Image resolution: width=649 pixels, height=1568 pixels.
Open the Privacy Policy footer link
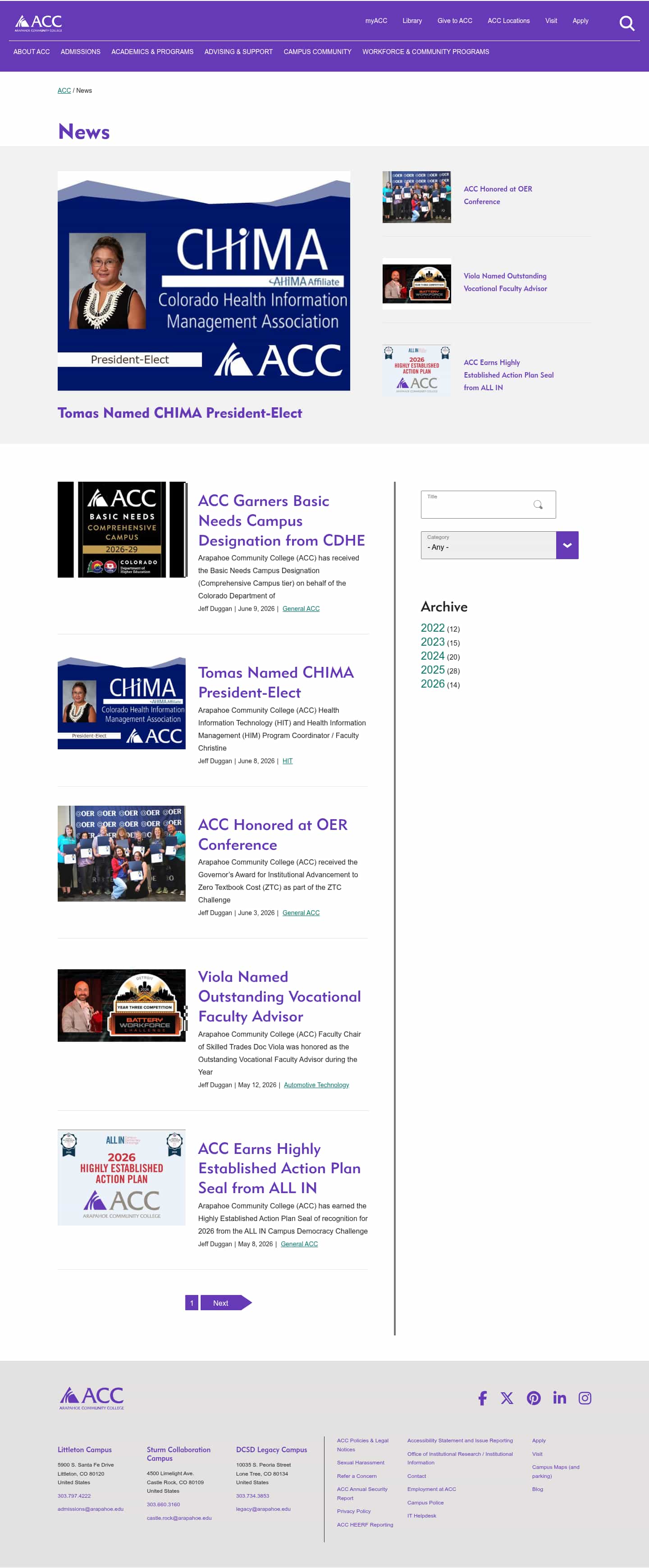point(354,1511)
